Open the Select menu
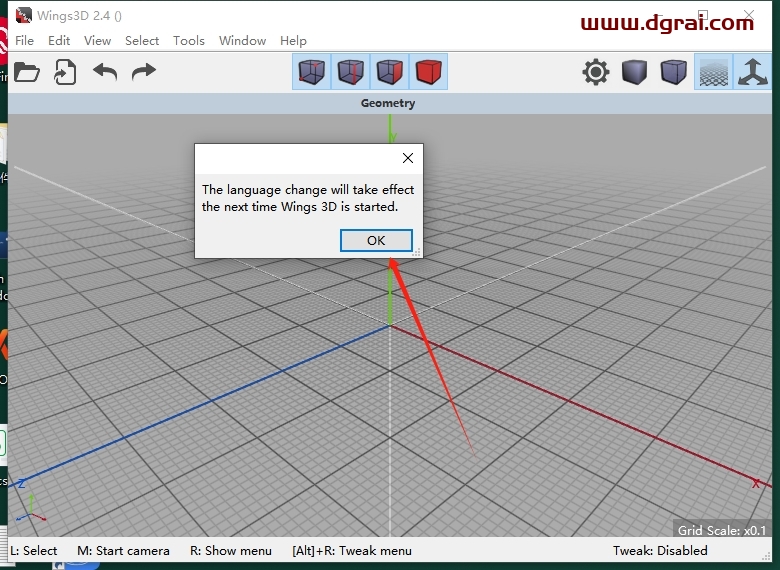The image size is (780, 570). (142, 41)
